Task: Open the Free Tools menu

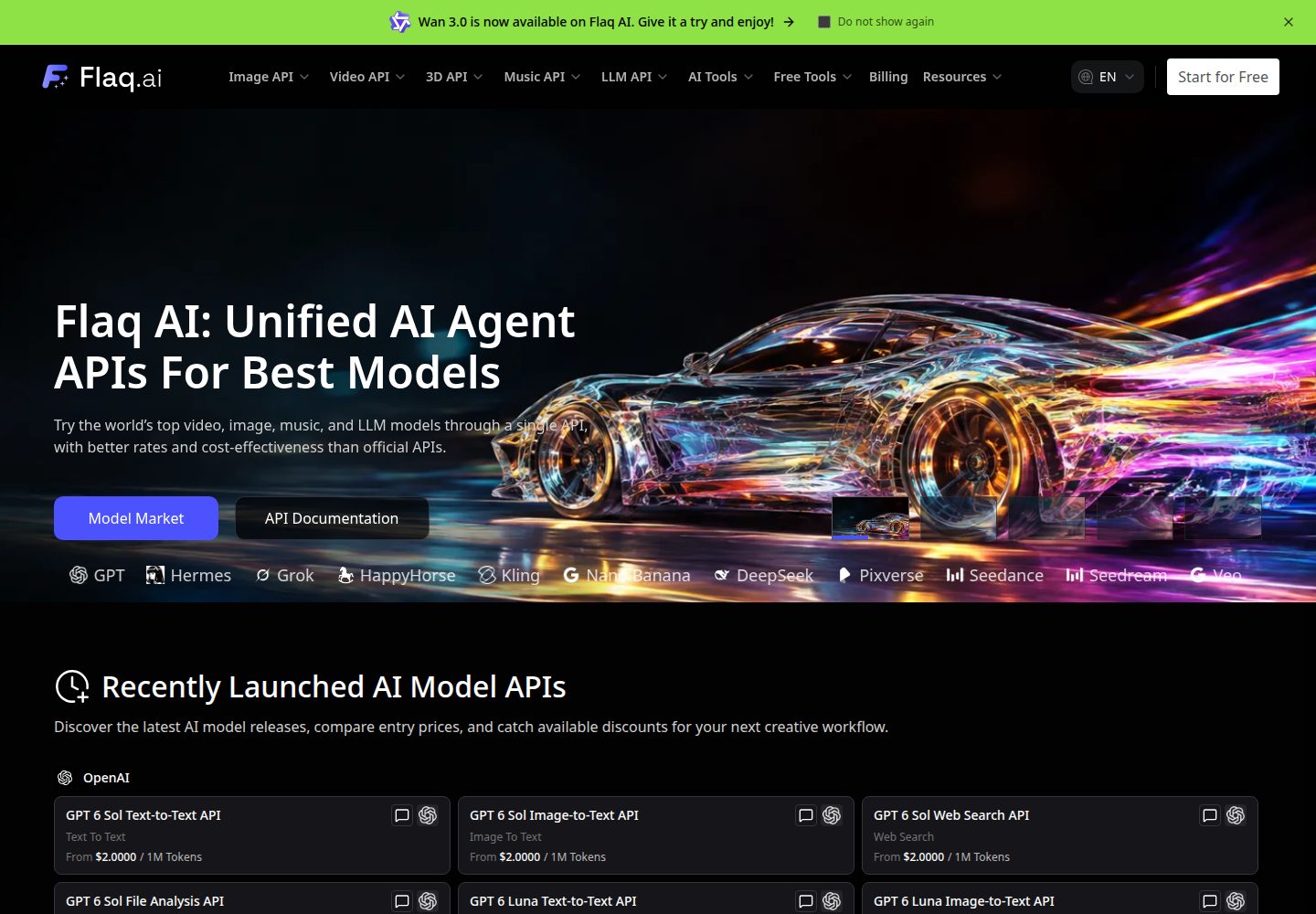Action: 812,77
